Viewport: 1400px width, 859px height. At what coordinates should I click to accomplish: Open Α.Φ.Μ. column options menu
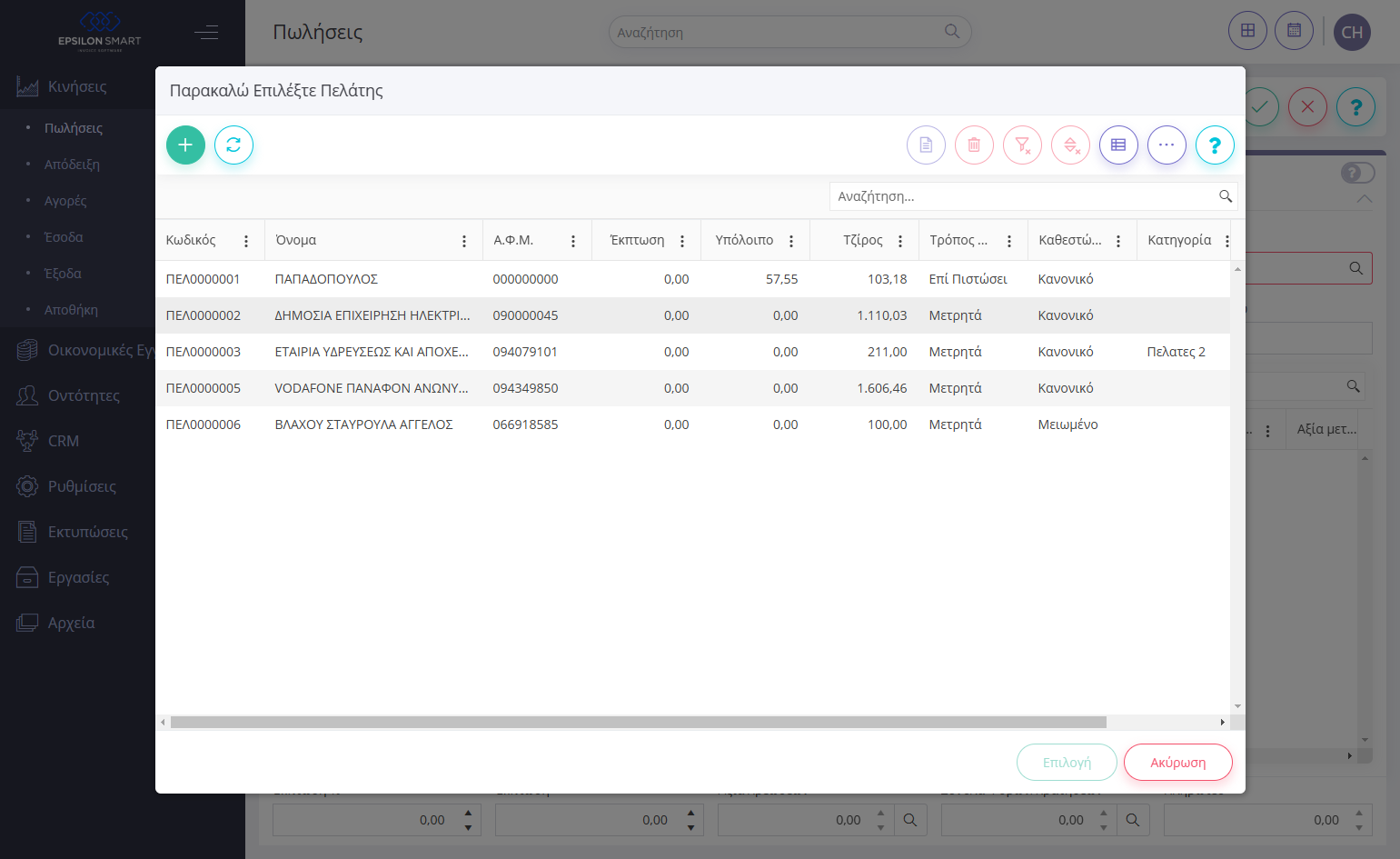[573, 241]
